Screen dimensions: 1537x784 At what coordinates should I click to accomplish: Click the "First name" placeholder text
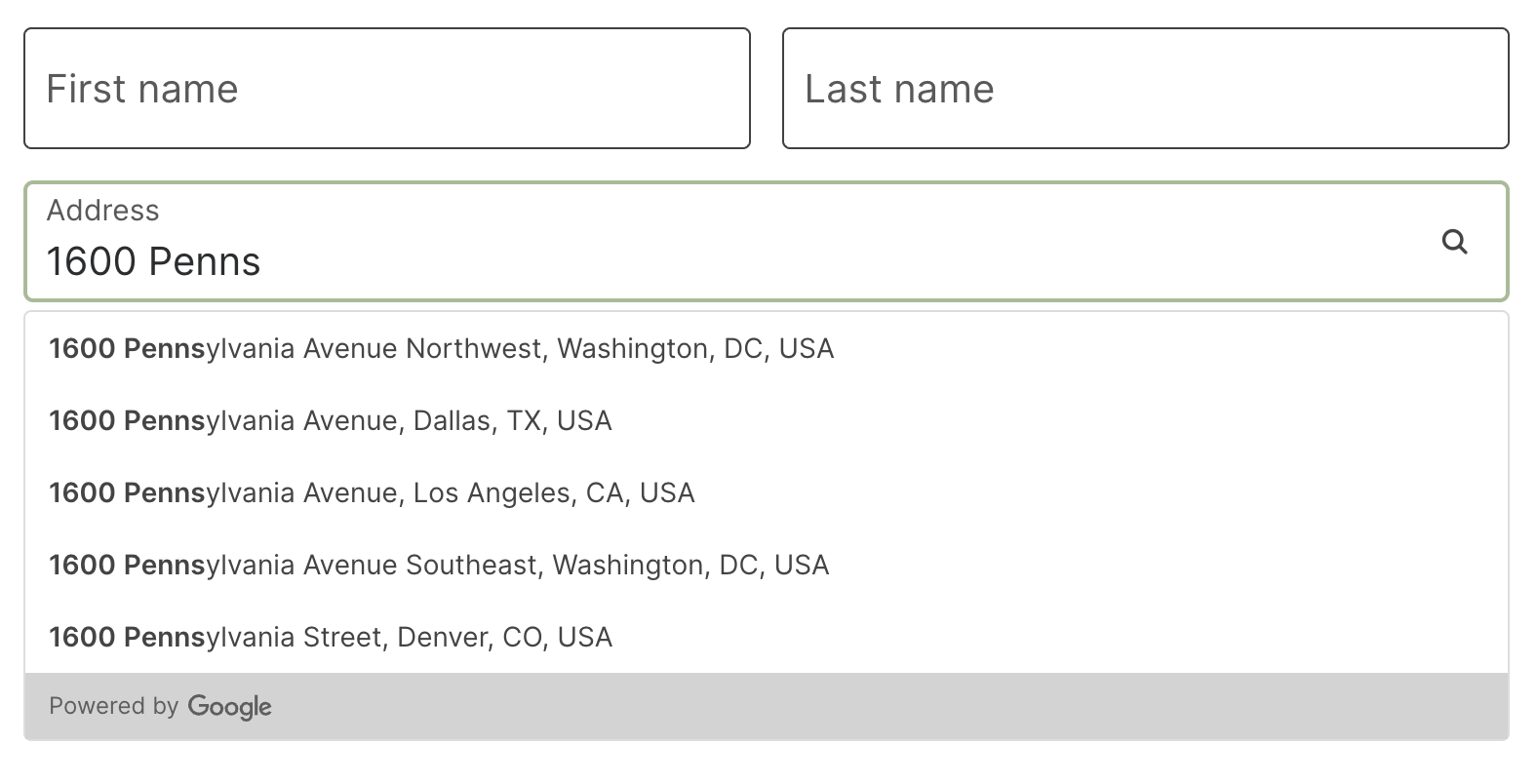(x=142, y=89)
